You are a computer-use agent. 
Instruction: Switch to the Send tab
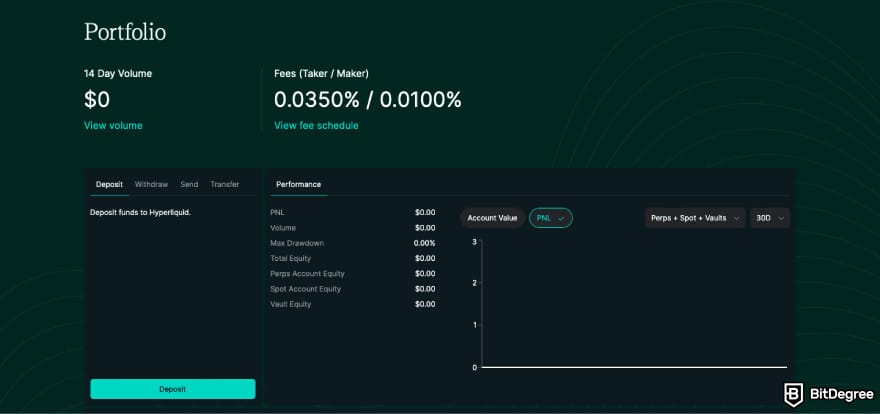189,185
